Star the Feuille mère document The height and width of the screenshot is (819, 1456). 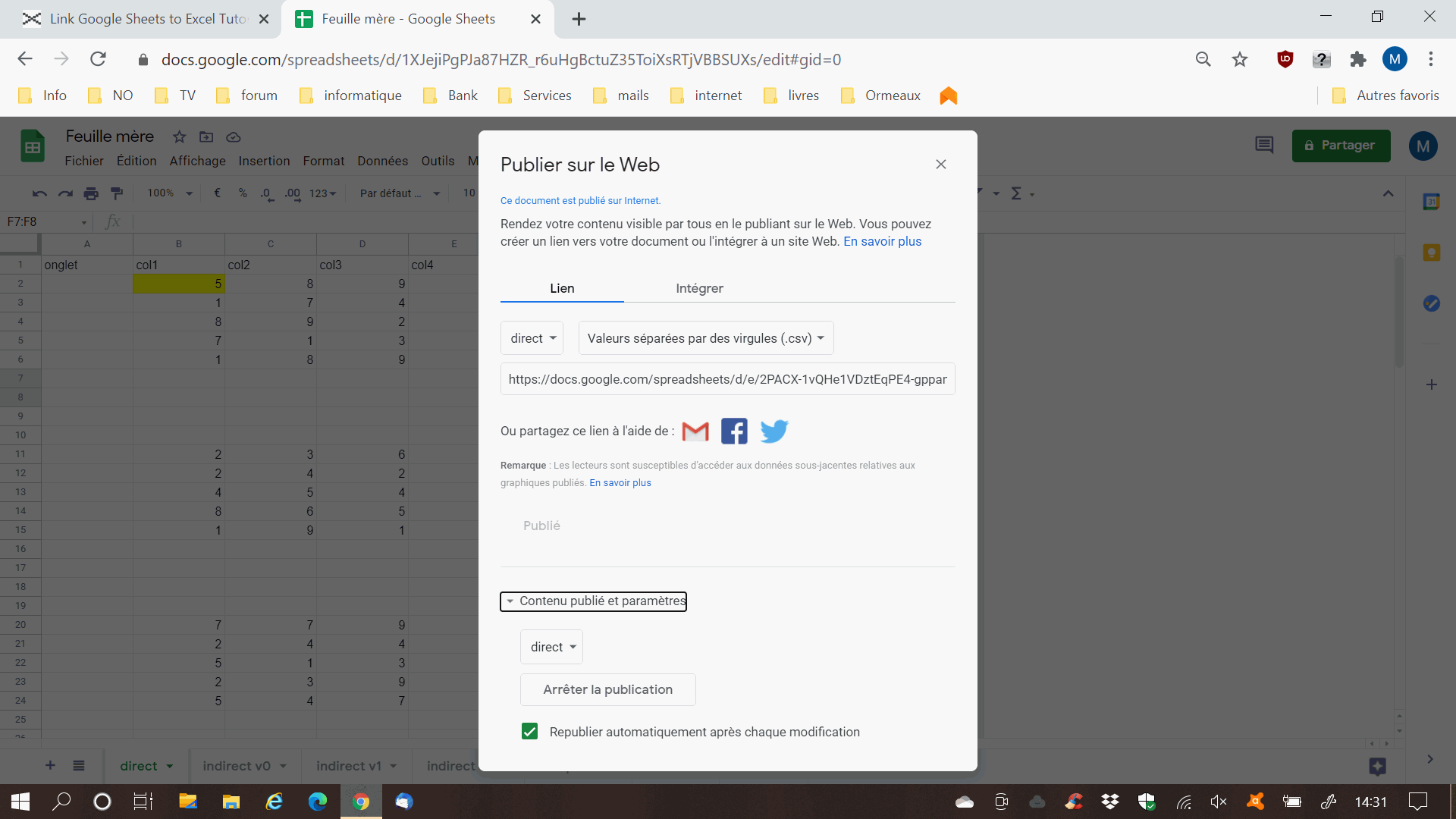coord(179,136)
